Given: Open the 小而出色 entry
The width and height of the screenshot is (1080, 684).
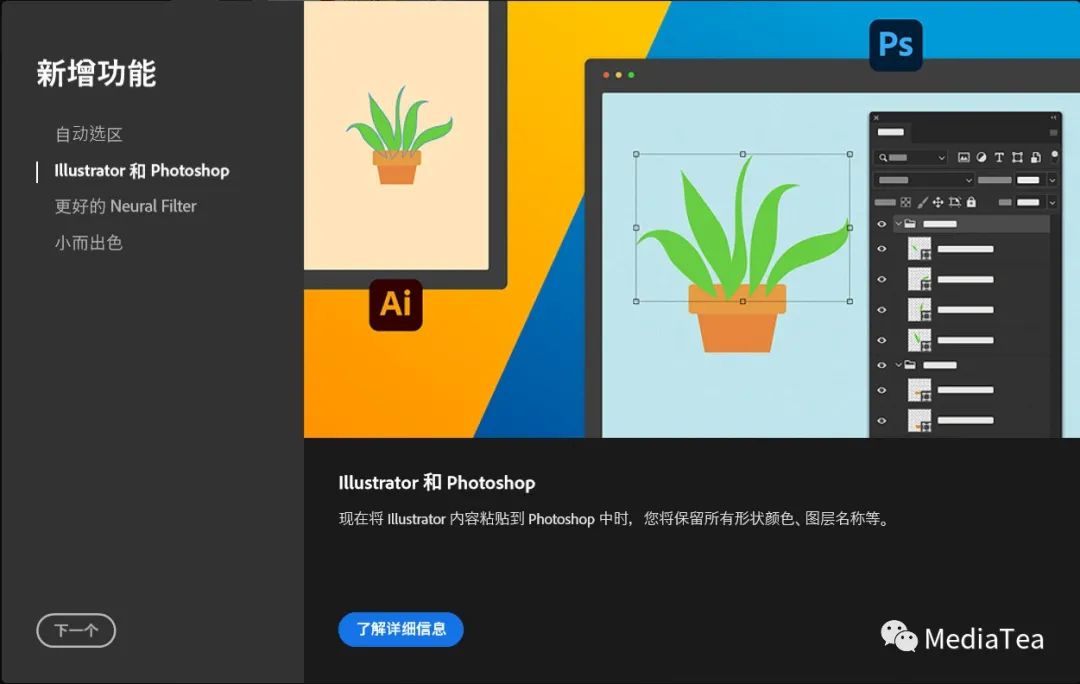Looking at the screenshot, I should point(89,242).
